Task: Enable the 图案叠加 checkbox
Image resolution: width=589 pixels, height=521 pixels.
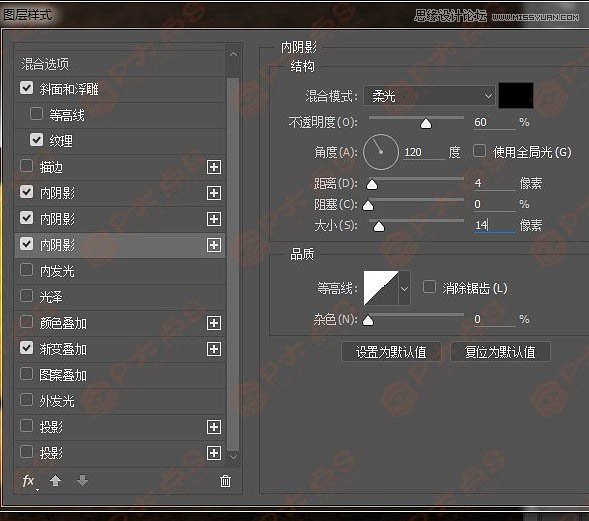Action: [x=26, y=374]
